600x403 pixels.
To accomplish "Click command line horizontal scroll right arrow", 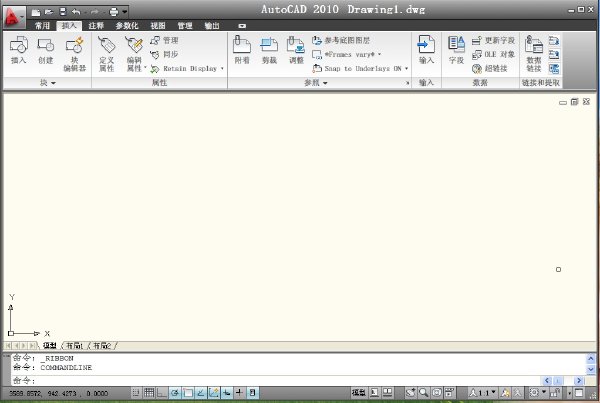I will pyautogui.click(x=579, y=380).
